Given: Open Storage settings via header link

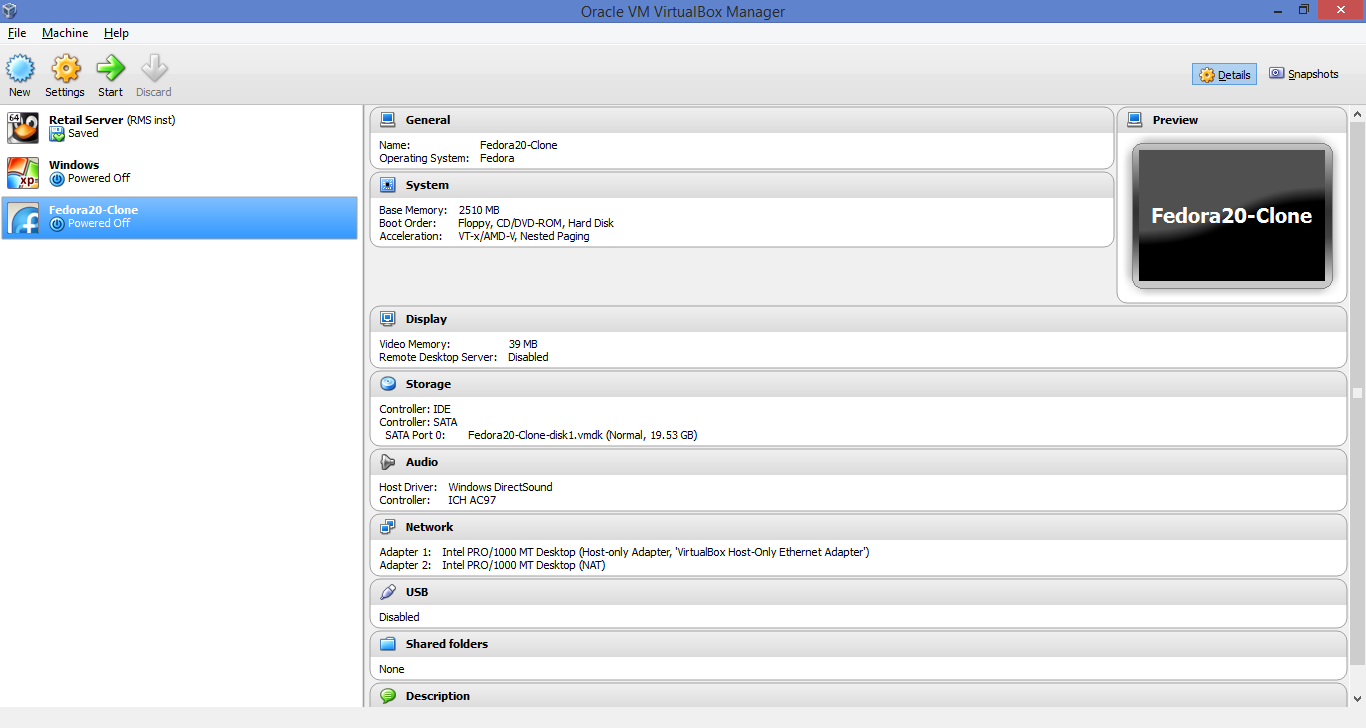Looking at the screenshot, I should click(428, 384).
